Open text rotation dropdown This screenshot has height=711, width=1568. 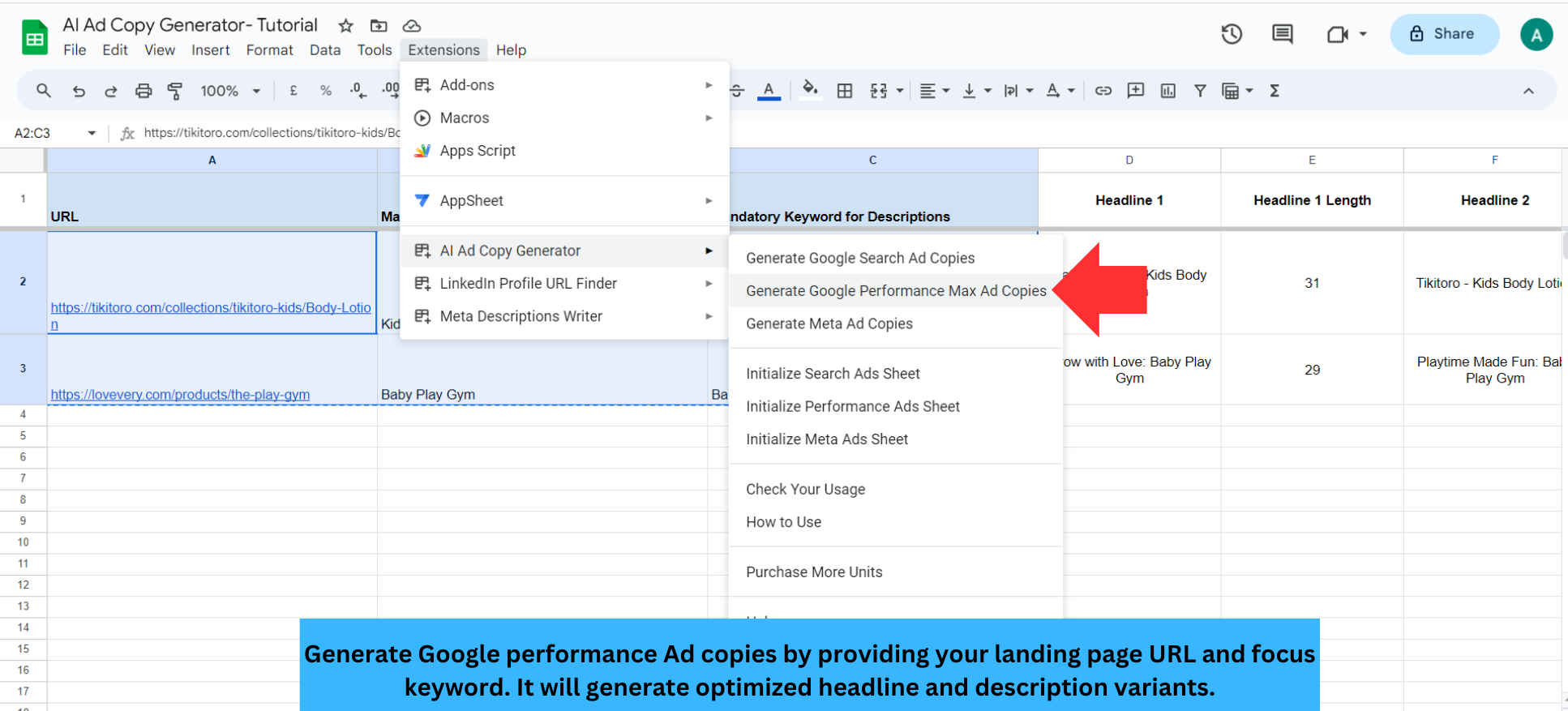[1060, 91]
